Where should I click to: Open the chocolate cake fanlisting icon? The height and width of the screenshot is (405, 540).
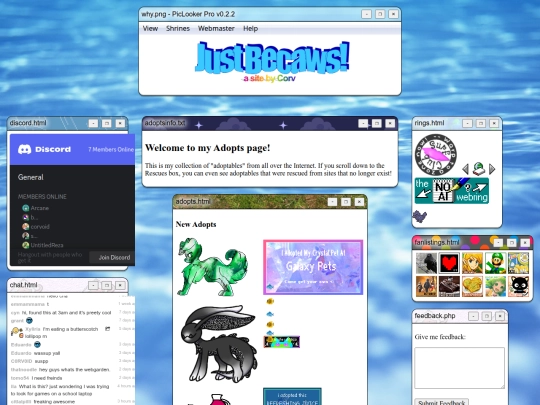pos(449,286)
